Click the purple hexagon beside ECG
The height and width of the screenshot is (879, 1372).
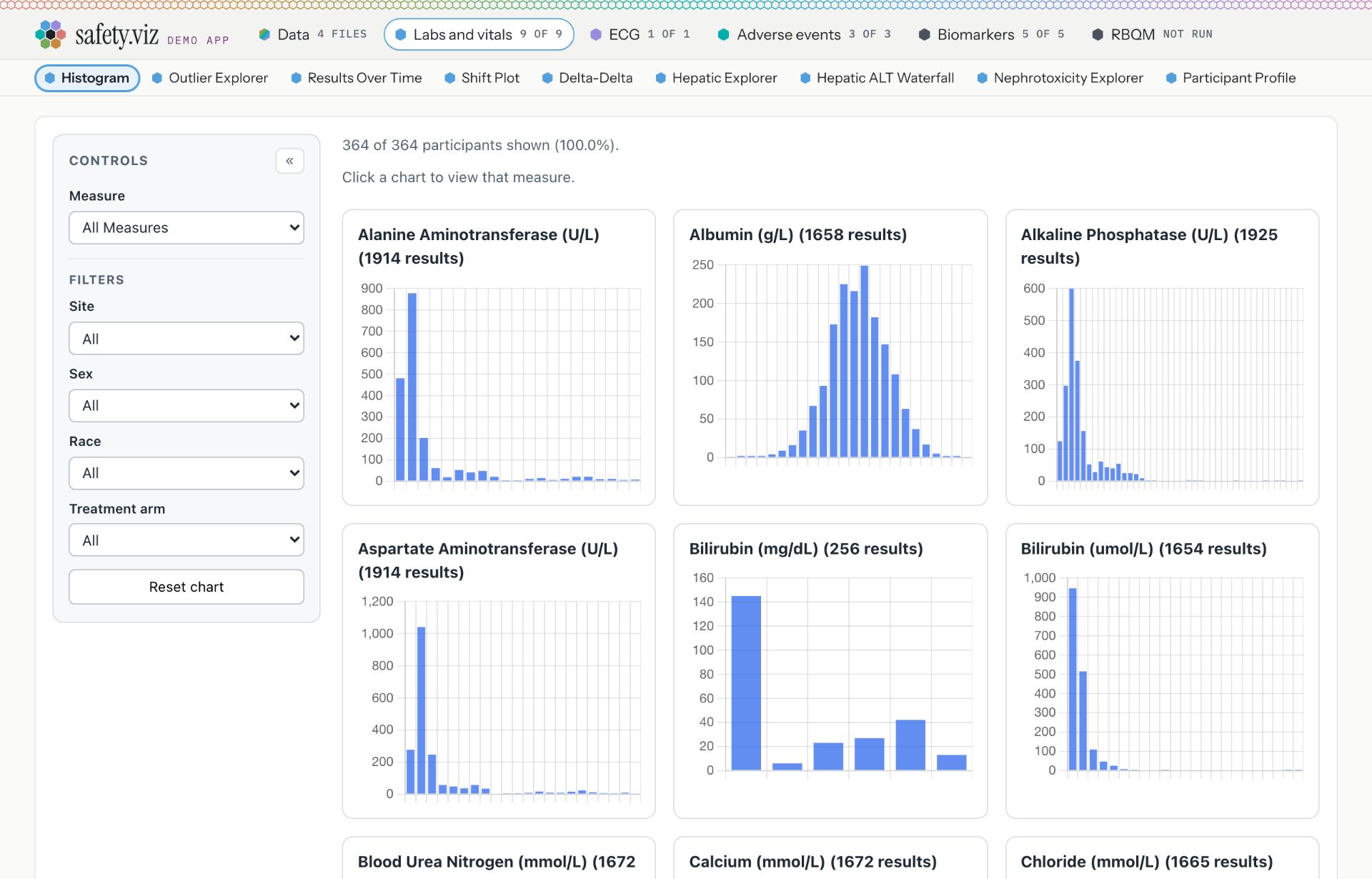tap(596, 34)
